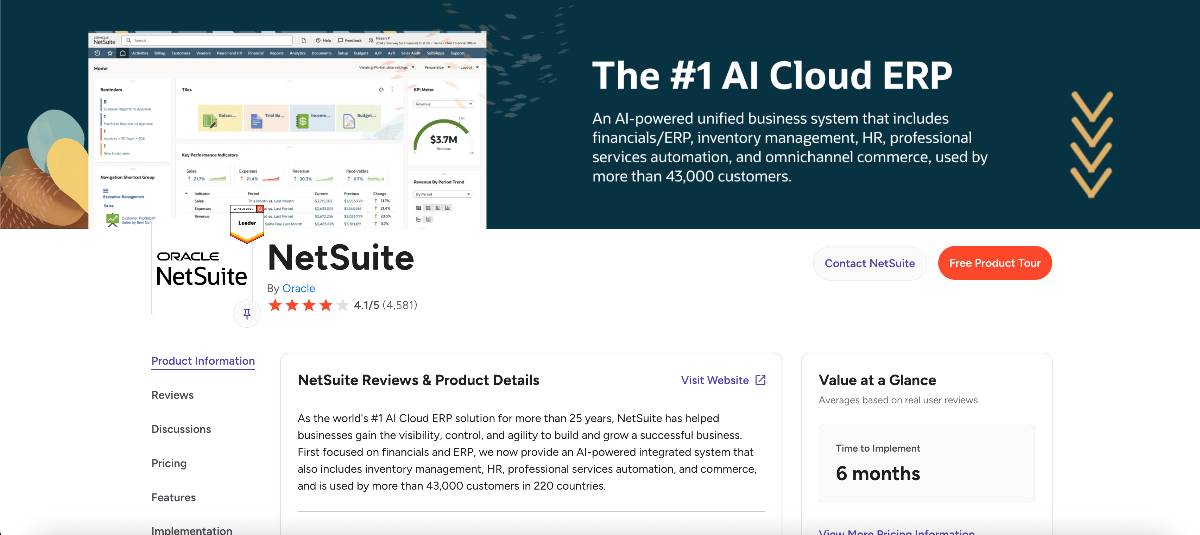Open Implementation in the side navigation
This screenshot has height=535, width=1200.
tap(192, 530)
